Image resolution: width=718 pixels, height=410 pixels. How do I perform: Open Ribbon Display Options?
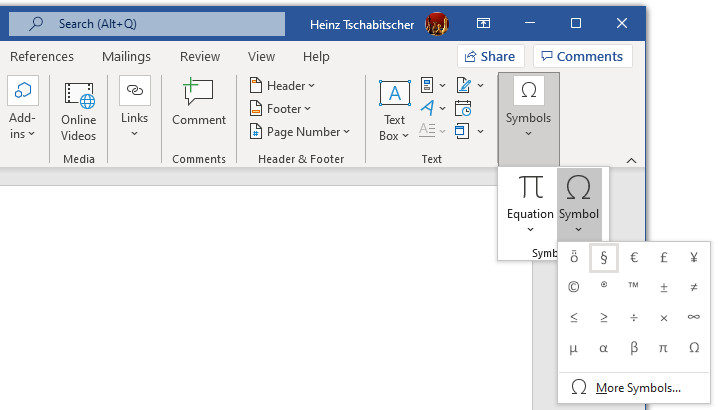point(483,23)
